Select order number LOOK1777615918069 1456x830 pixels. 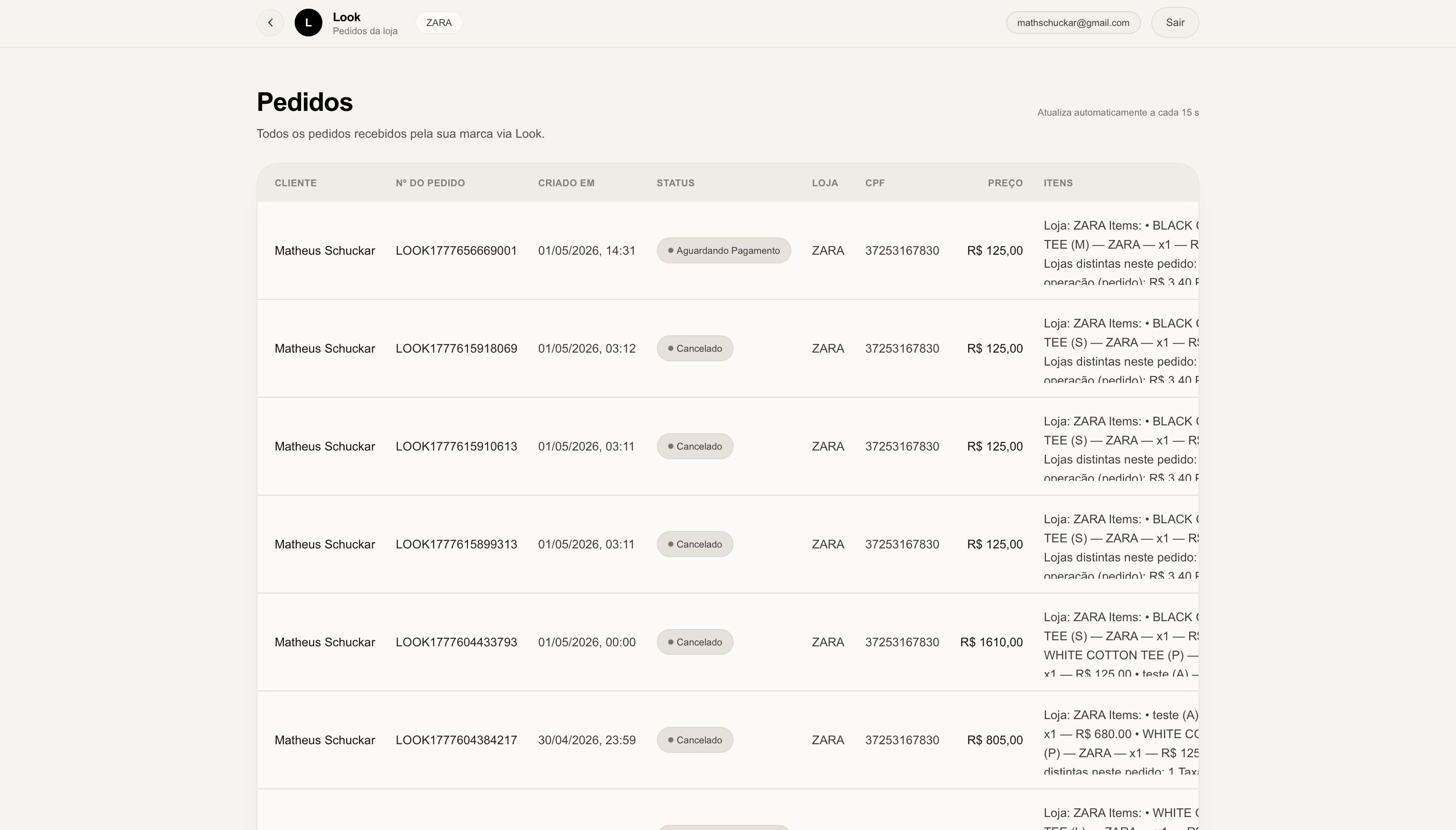pyautogui.click(x=456, y=349)
